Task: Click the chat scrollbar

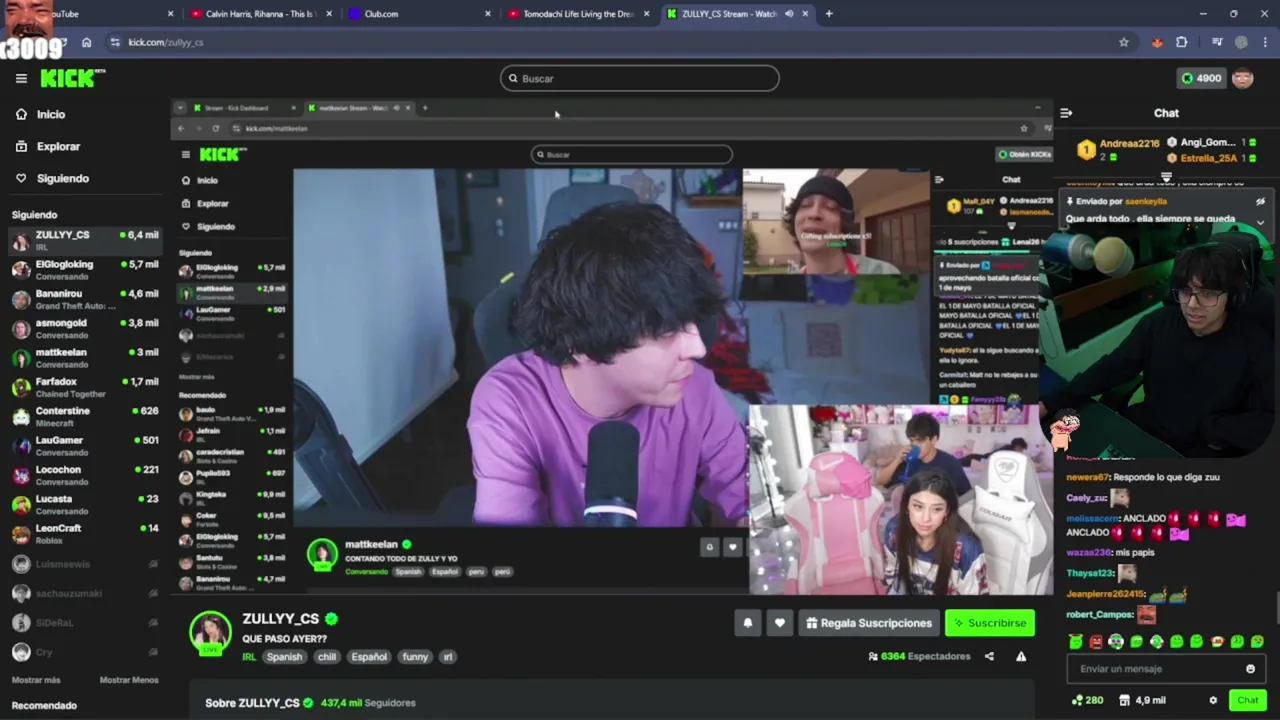Action: point(1277,606)
